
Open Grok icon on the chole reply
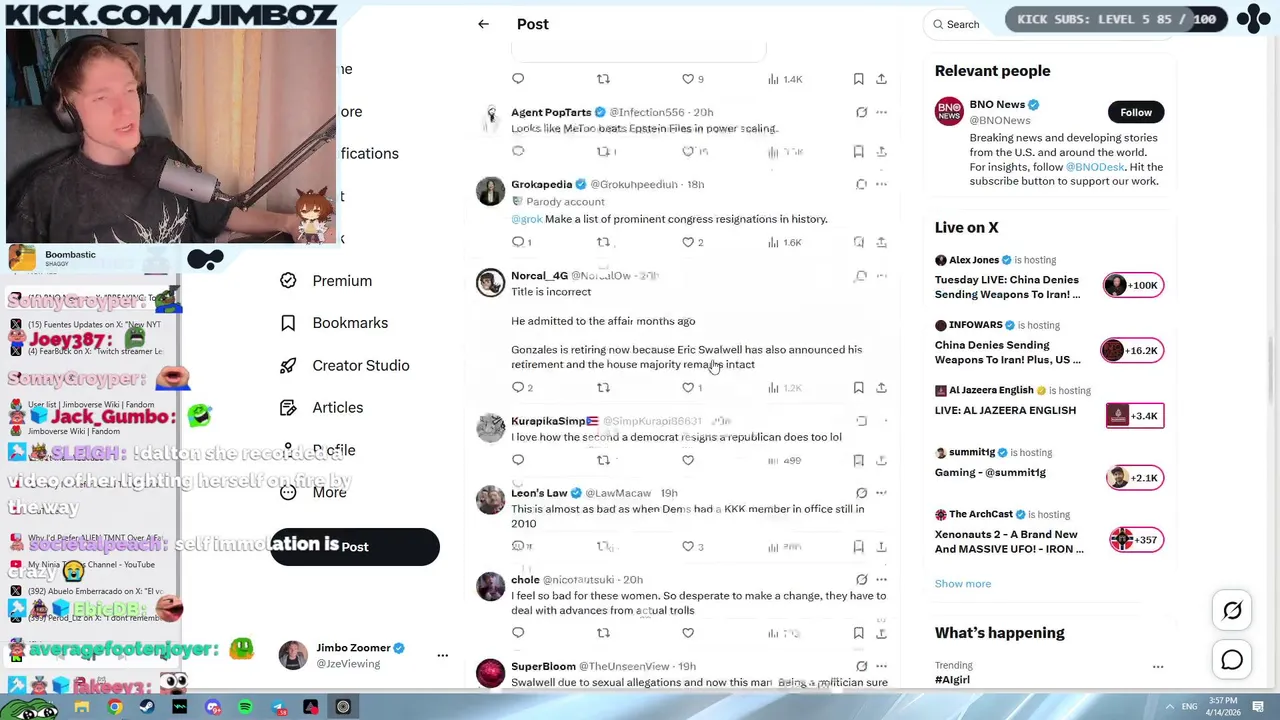pos(861,579)
